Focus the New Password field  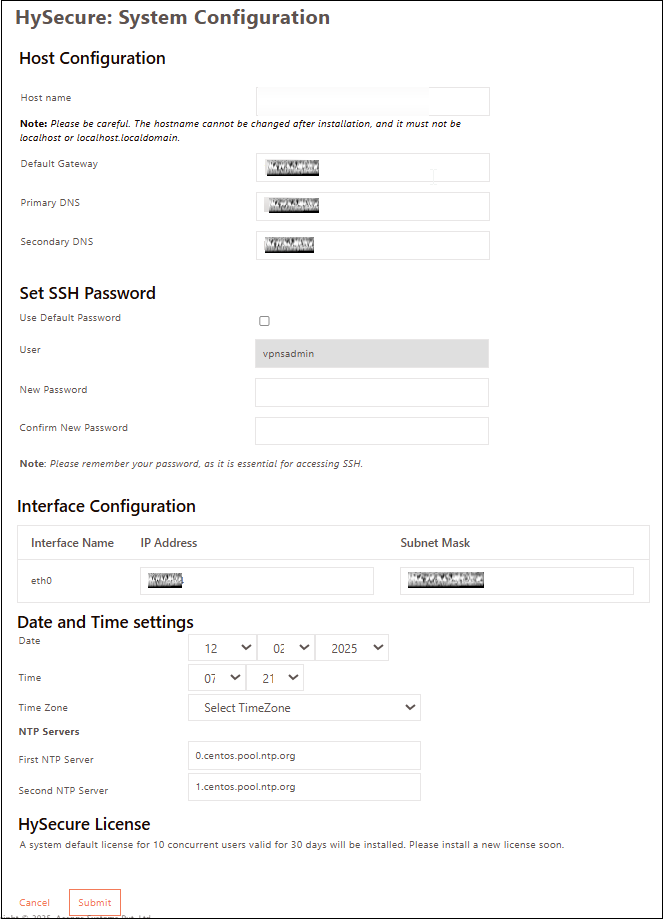click(x=372, y=392)
